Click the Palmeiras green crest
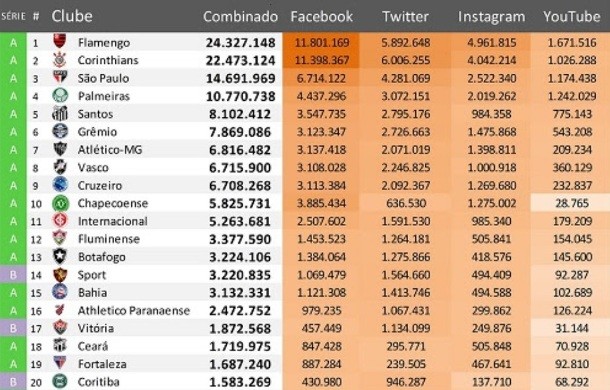Viewport: 610px width, 390px height. pyautogui.click(x=60, y=95)
